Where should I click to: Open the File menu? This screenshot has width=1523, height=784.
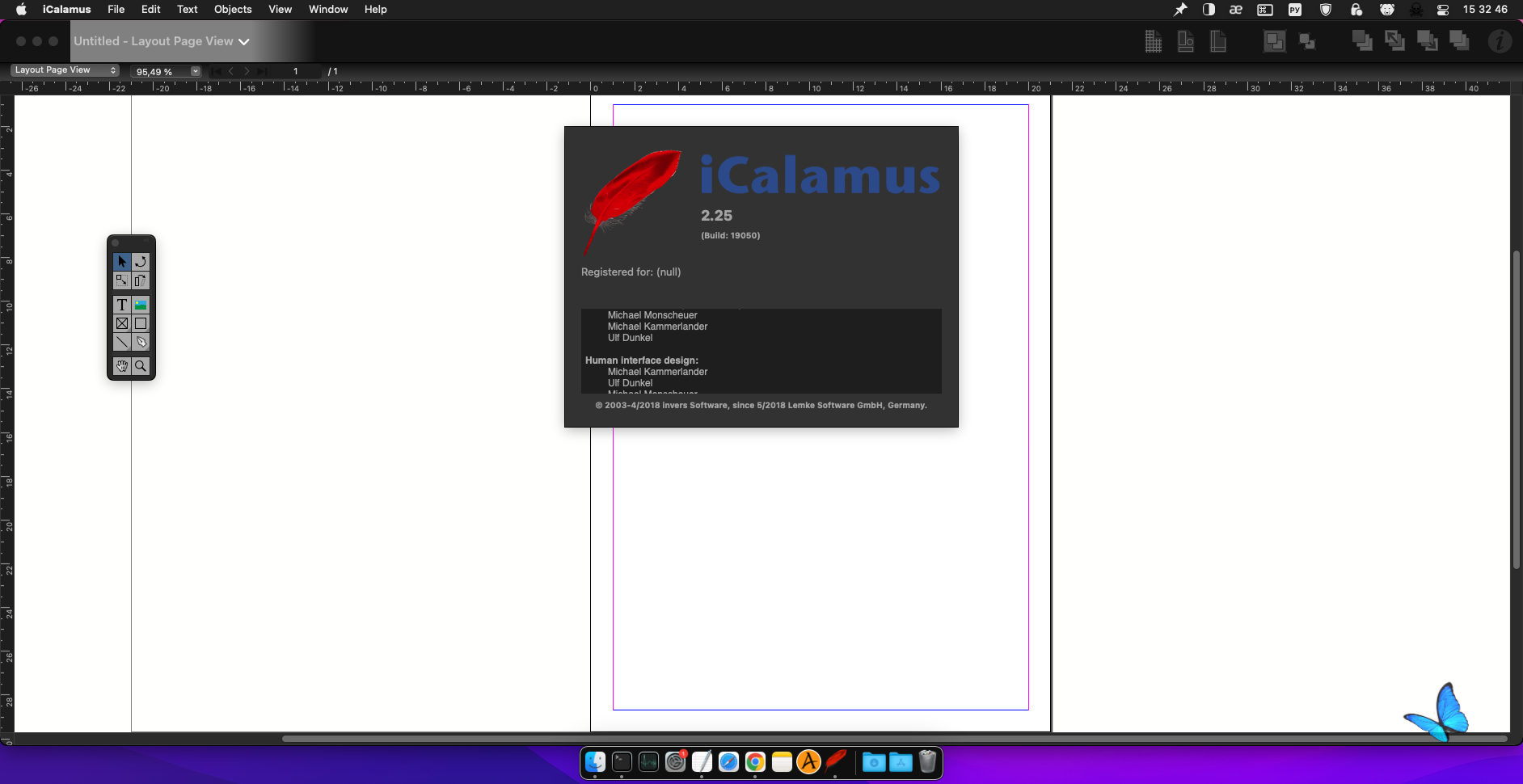[116, 10]
